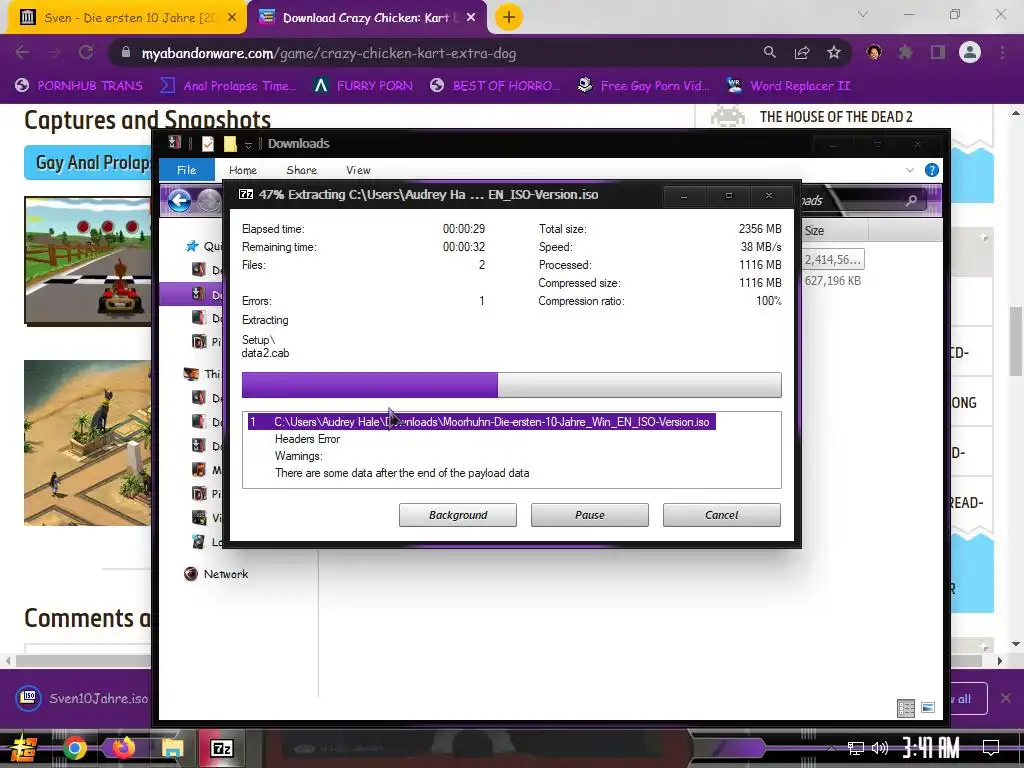1024x768 pixels.
Task: Open Word Replacer II bookmark
Action: tap(788, 86)
